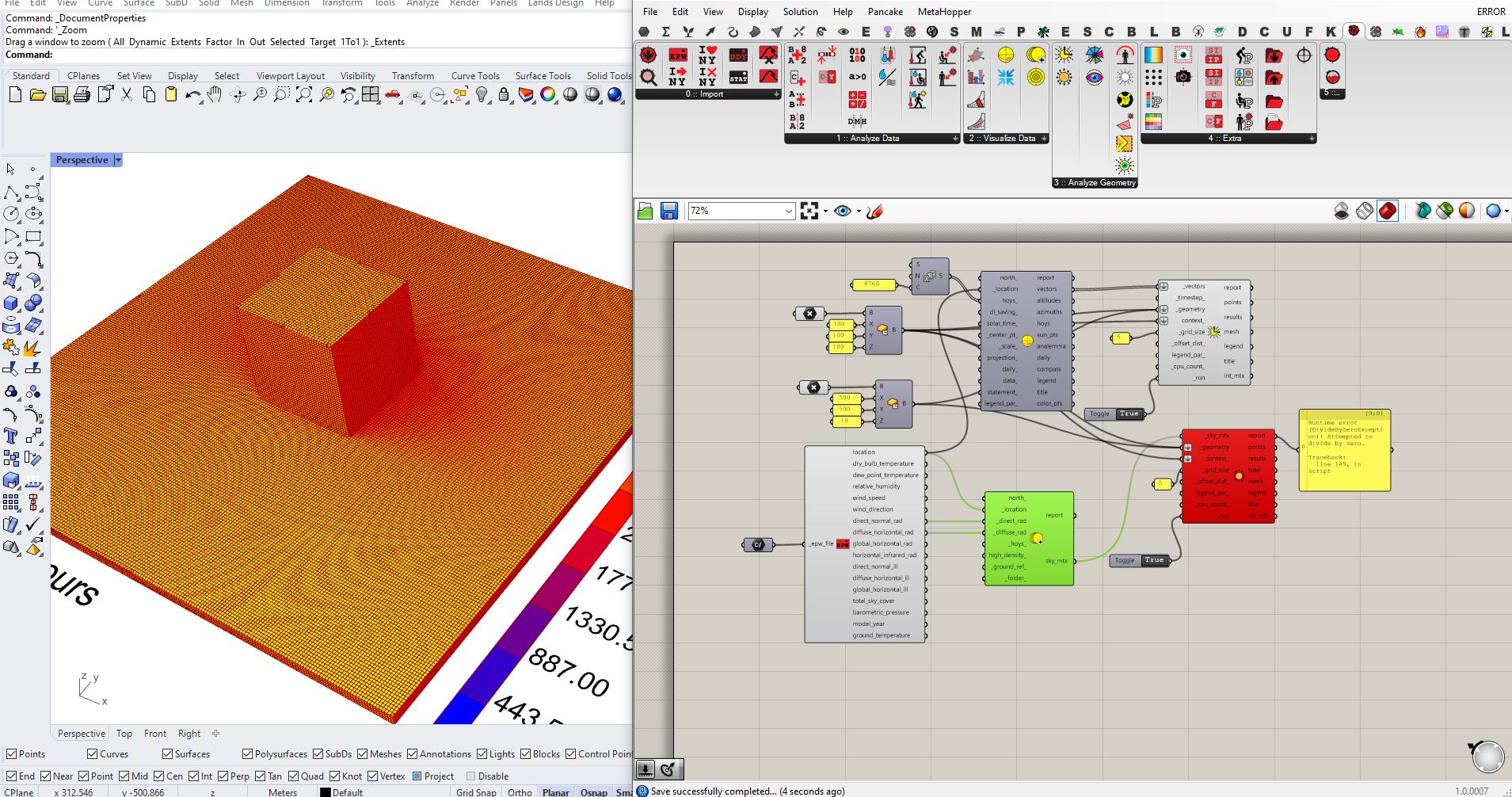Expand the Analyze Data panel
1512x797 pixels.
pos(955,139)
